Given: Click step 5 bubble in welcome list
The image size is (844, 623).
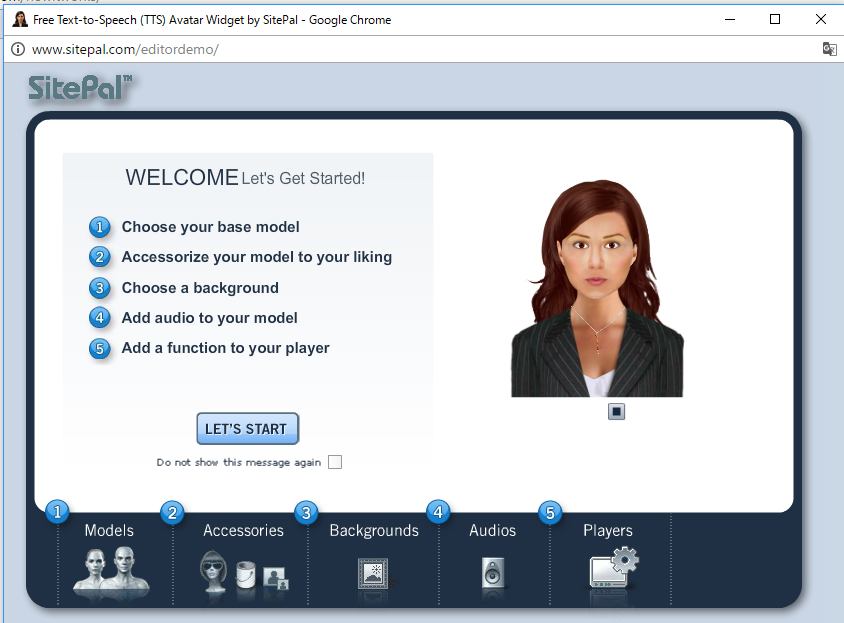Looking at the screenshot, I should [x=100, y=348].
